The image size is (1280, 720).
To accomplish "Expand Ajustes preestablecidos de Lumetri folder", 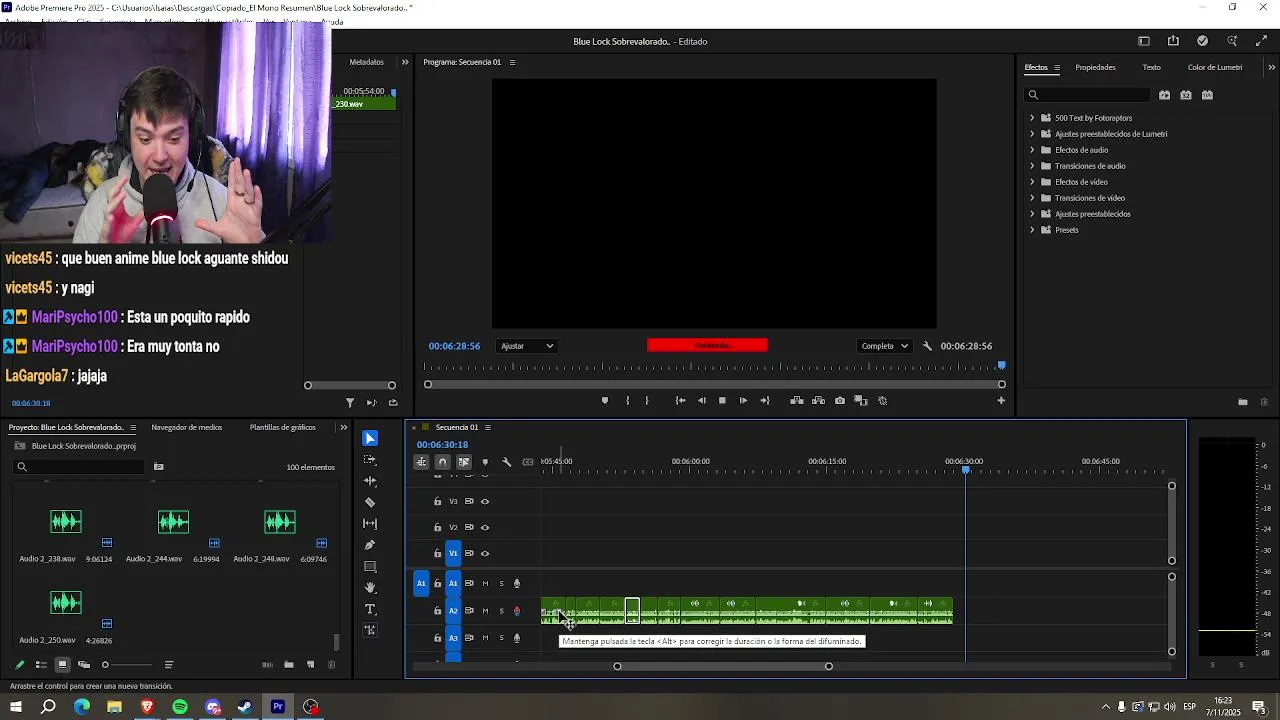I will pyautogui.click(x=1032, y=134).
